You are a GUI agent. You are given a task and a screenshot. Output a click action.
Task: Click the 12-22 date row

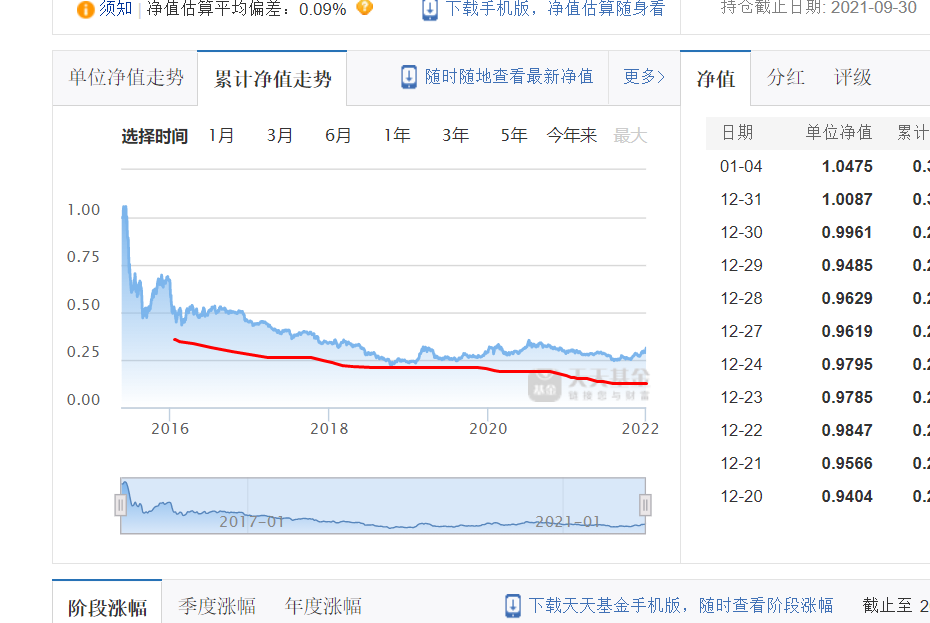click(741, 430)
